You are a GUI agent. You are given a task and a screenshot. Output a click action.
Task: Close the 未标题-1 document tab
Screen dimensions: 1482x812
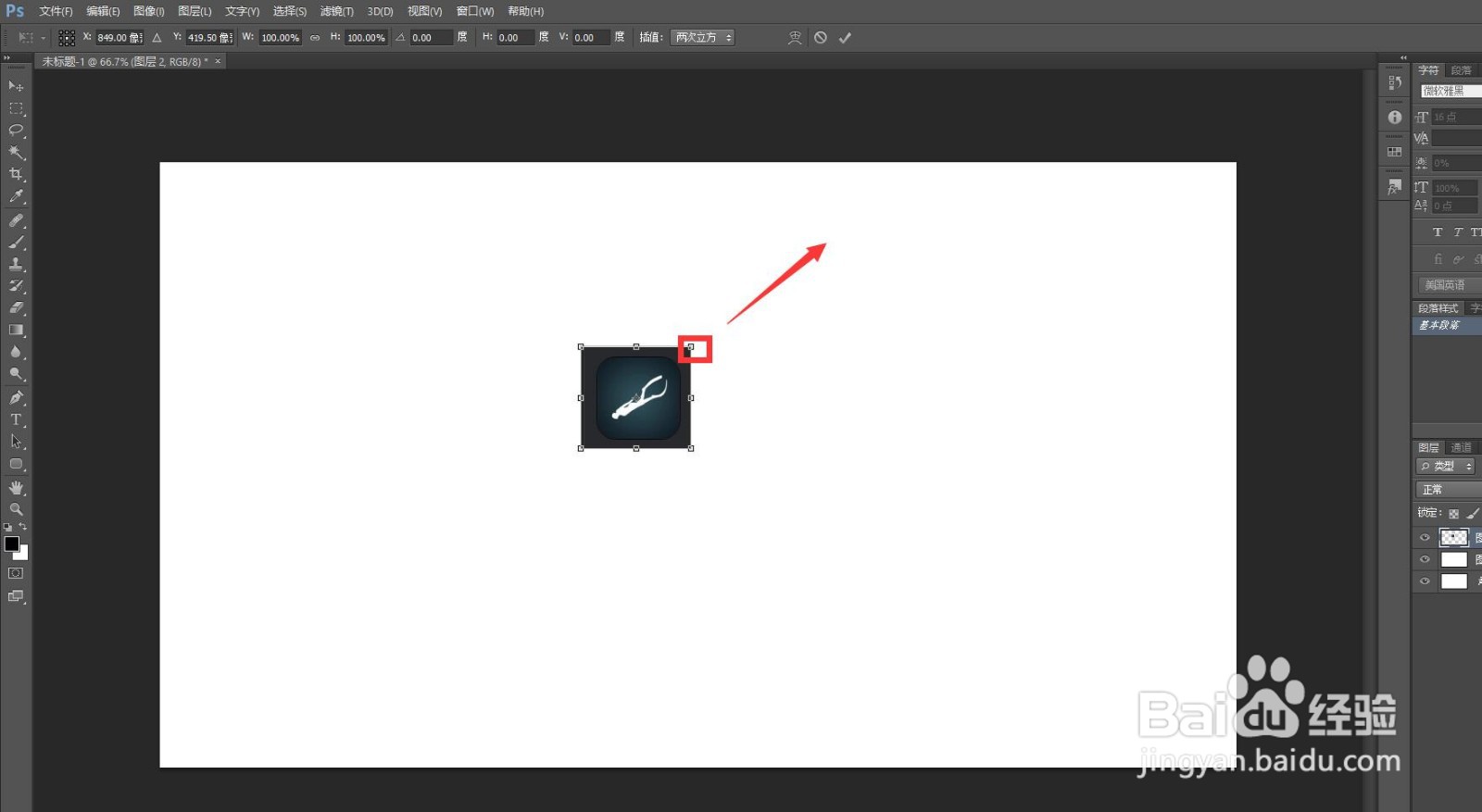click(218, 61)
